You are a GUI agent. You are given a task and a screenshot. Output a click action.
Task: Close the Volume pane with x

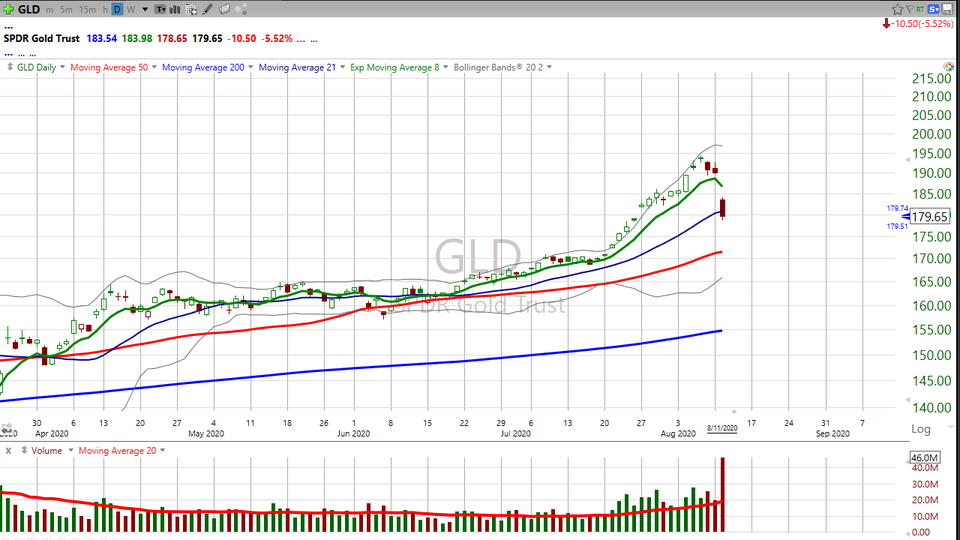[x=8, y=451]
